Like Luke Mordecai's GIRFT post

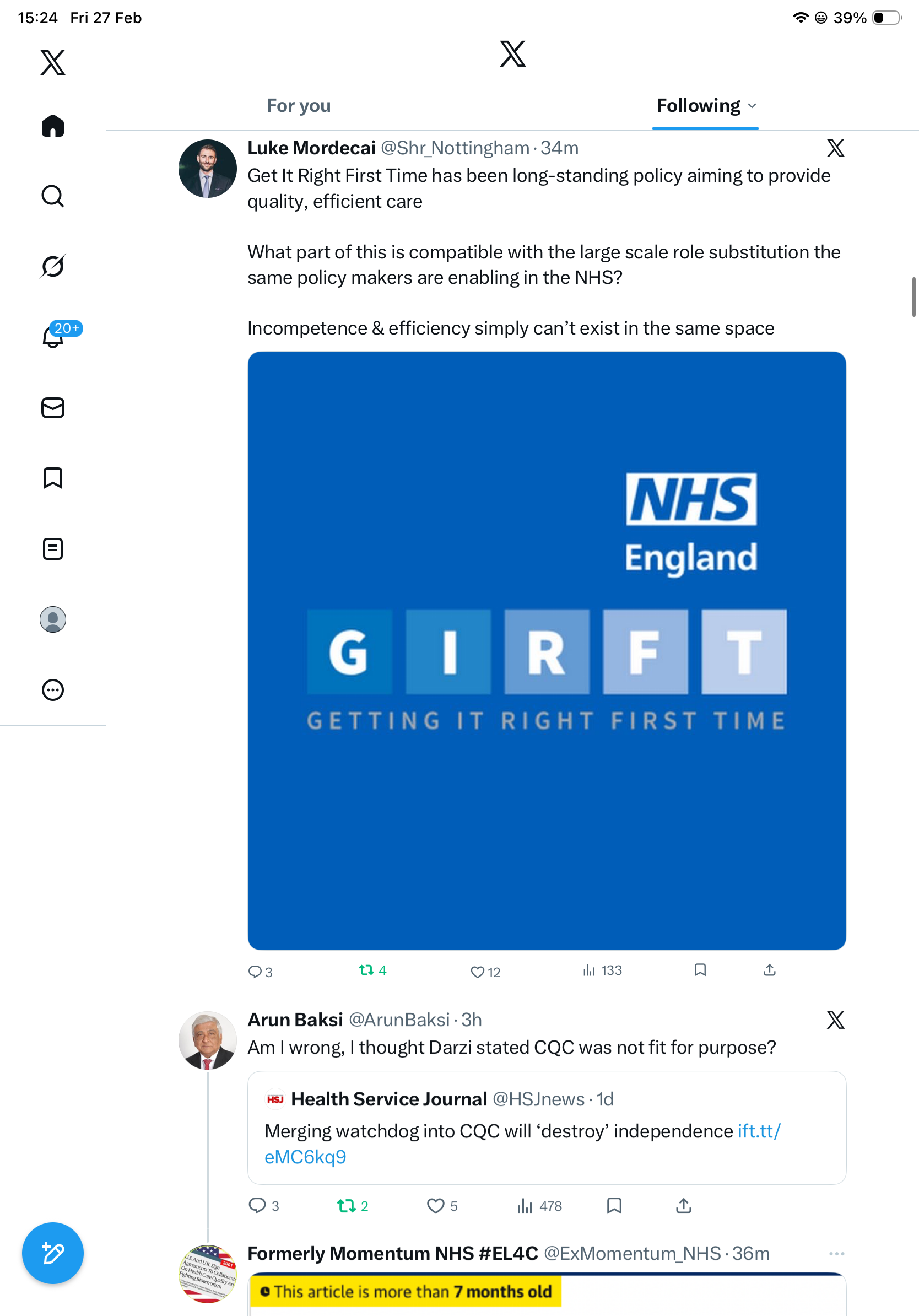click(477, 972)
